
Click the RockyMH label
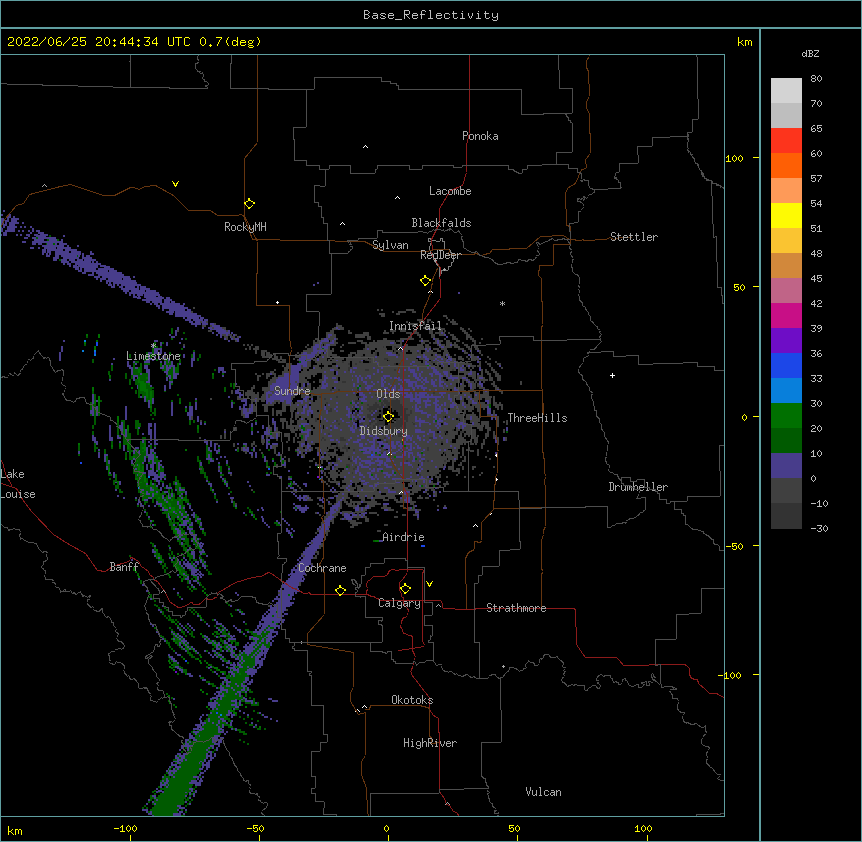coord(245,227)
